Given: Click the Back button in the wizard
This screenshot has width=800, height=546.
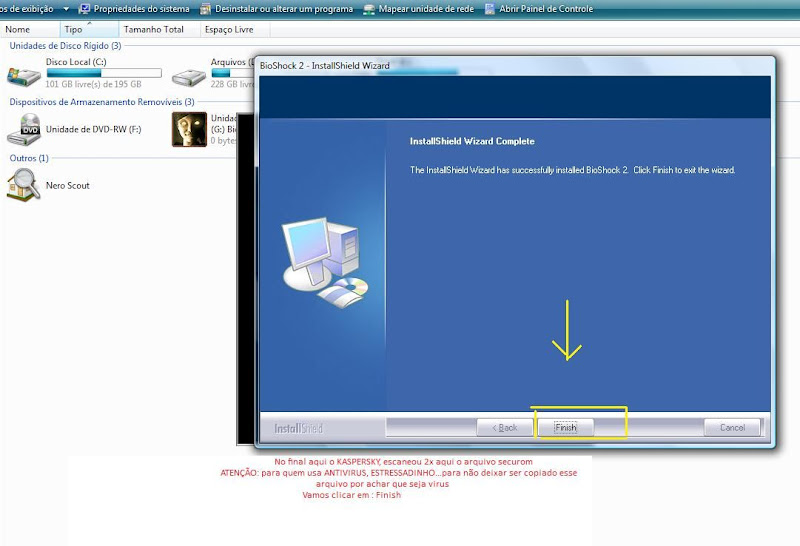Looking at the screenshot, I should click(504, 428).
